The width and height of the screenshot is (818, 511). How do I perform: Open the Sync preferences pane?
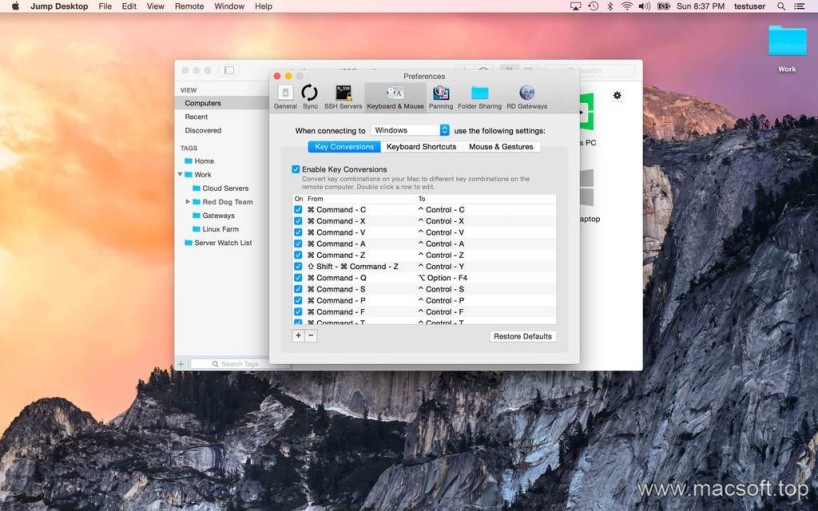(310, 96)
